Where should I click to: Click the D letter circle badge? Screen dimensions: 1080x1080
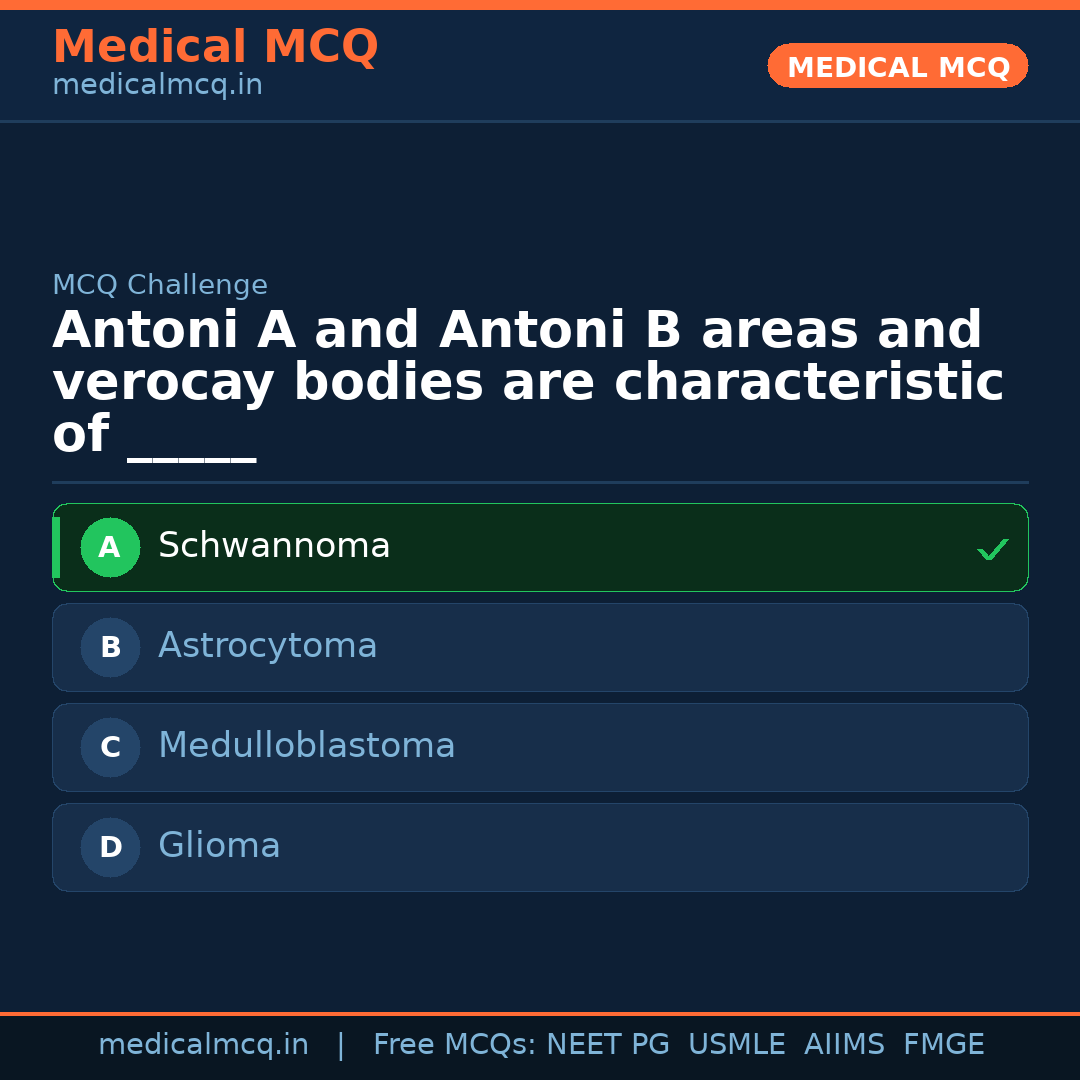(x=110, y=847)
